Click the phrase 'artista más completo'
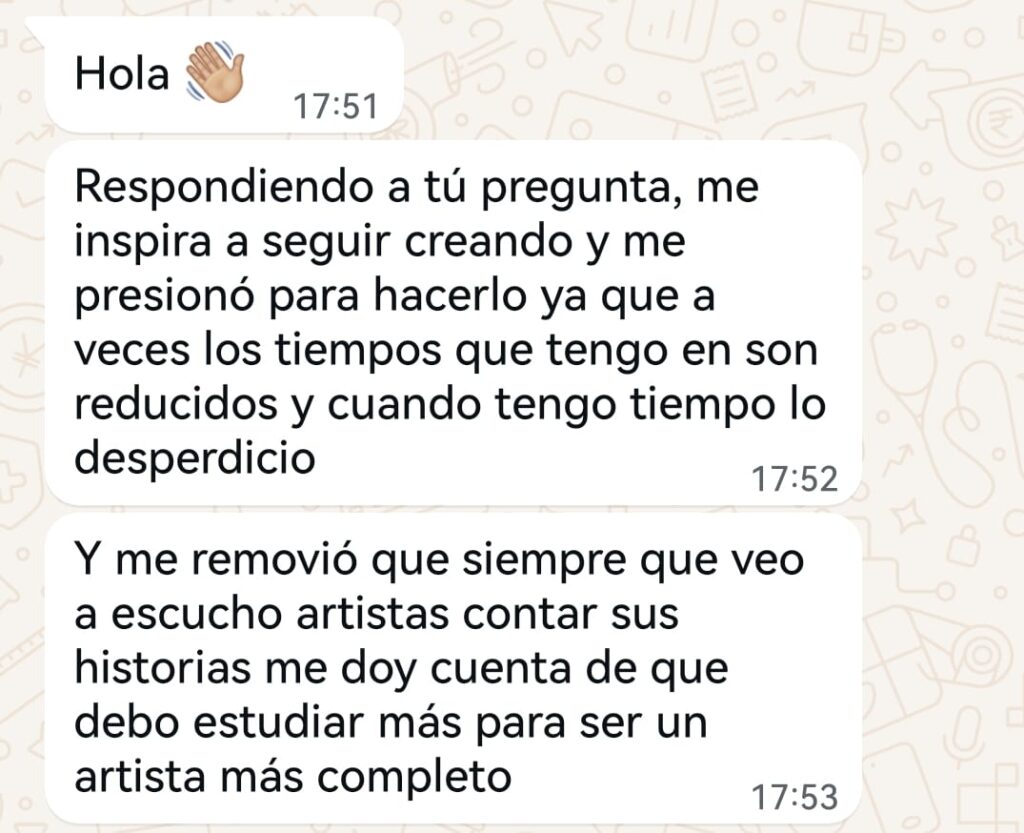Screen dimensions: 1024x833 click(293, 776)
